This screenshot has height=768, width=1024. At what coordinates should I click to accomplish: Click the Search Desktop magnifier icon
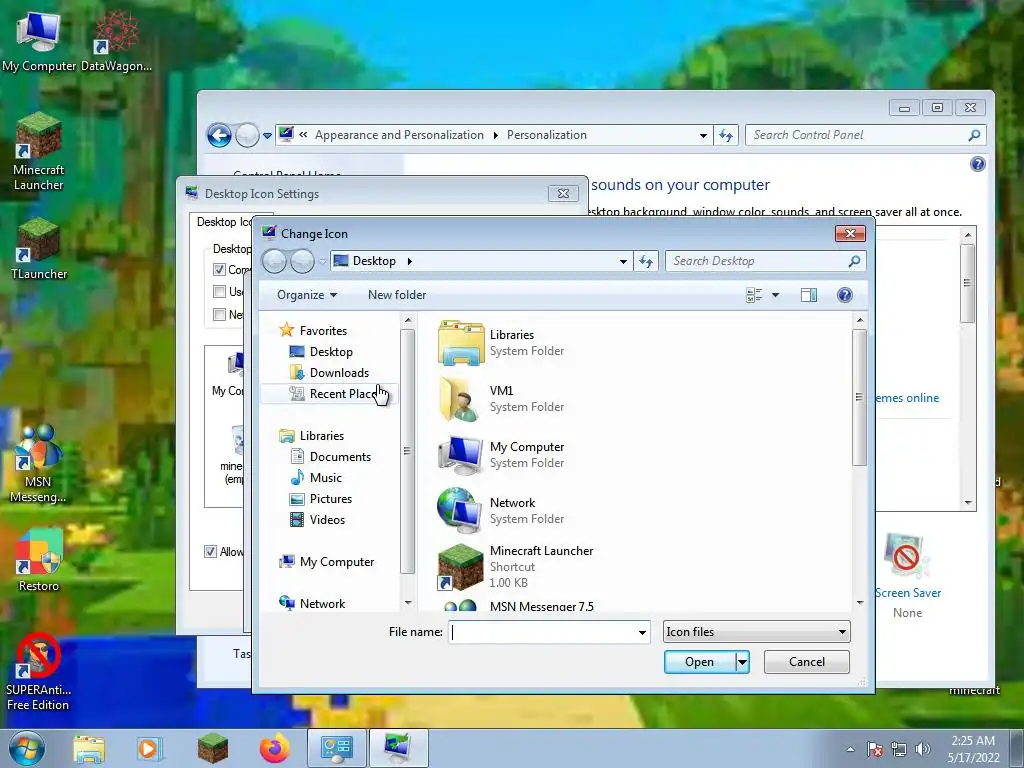pos(854,261)
